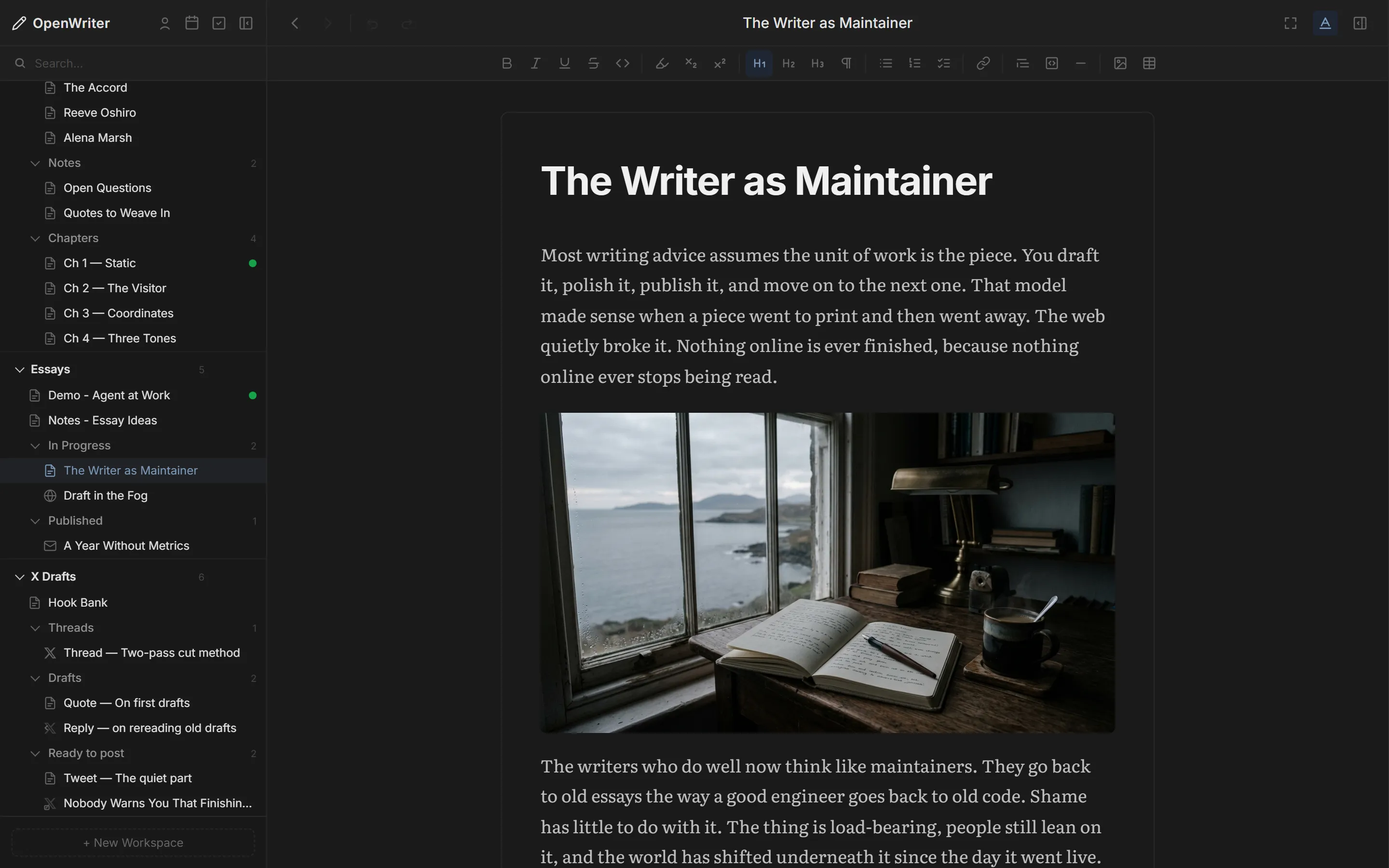
Task: Open Thread — Two-pass cut method
Action: [x=133, y=653]
